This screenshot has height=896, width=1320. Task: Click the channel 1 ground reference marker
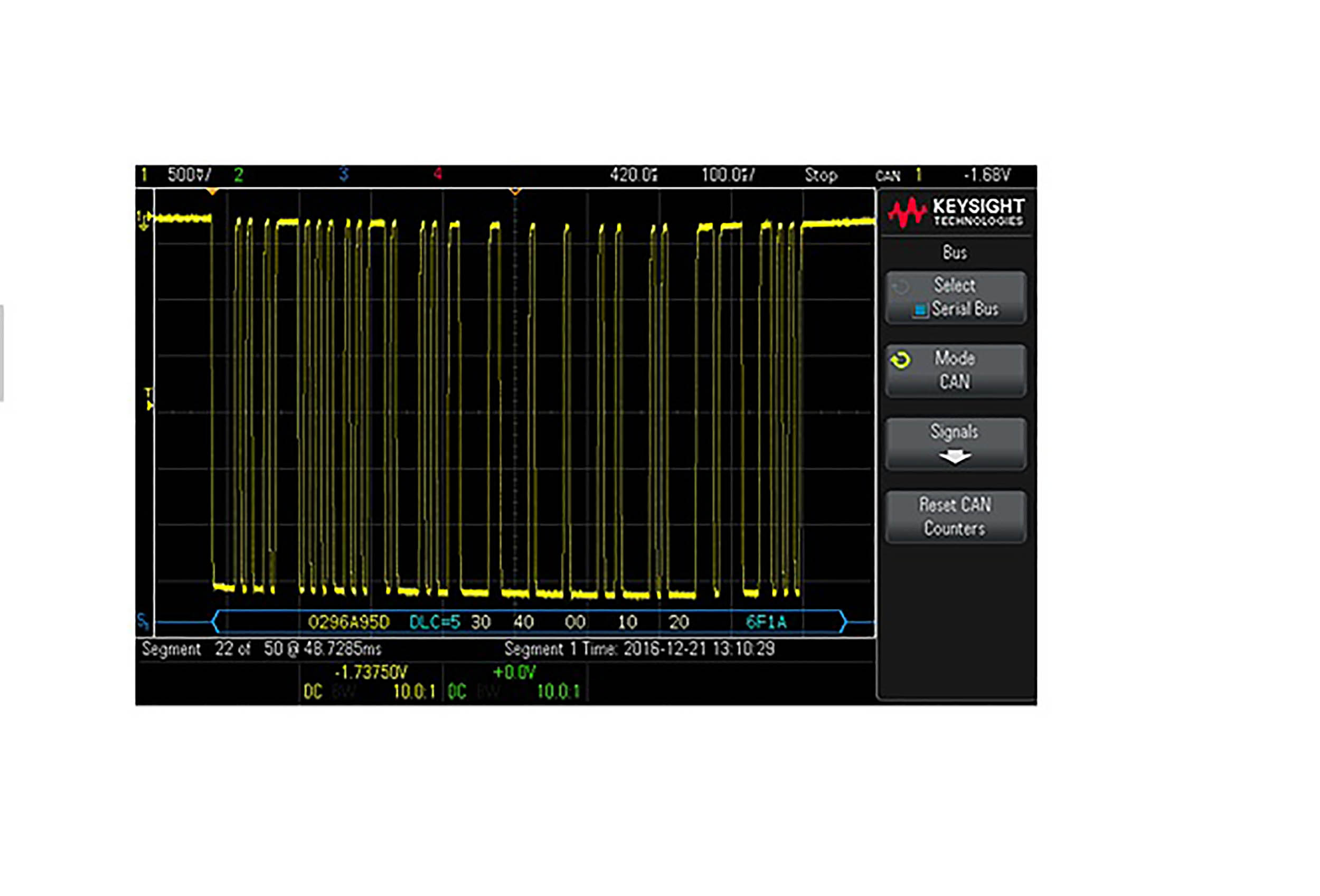tap(143, 220)
